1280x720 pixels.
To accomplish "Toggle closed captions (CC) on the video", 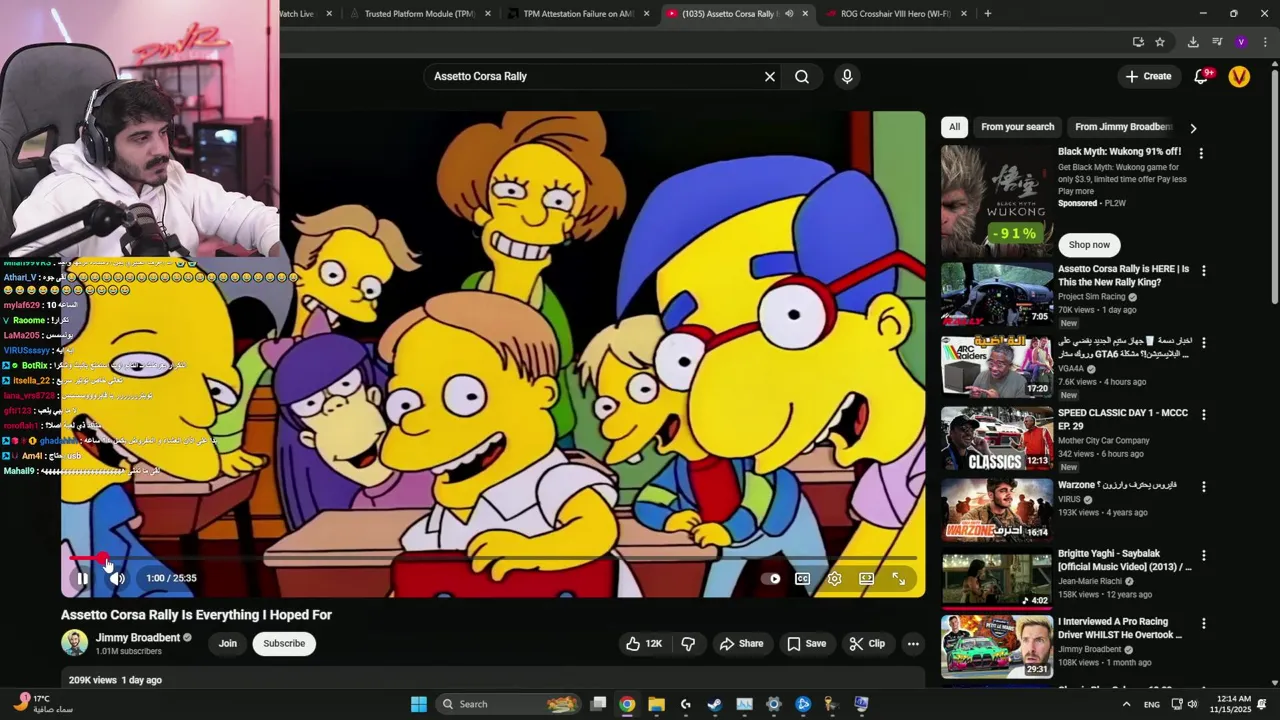I will (x=802, y=578).
